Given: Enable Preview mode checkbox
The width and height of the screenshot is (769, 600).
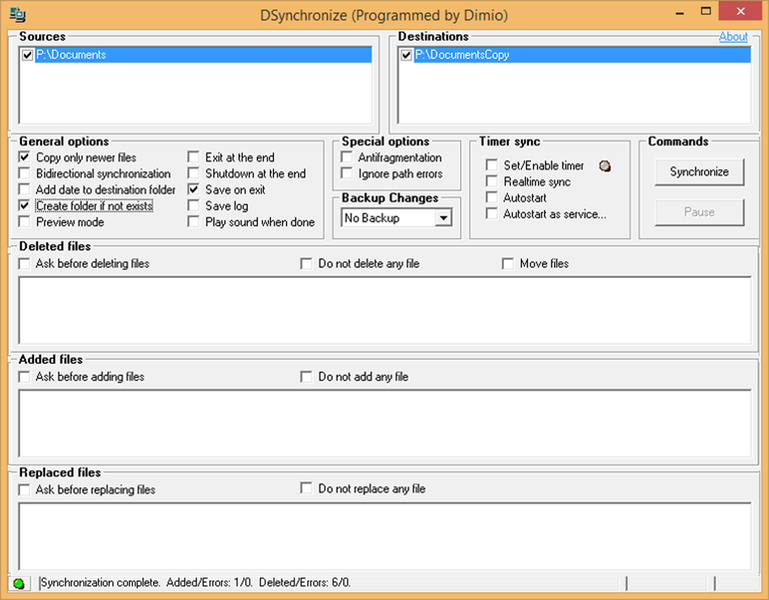Looking at the screenshot, I should (24, 222).
